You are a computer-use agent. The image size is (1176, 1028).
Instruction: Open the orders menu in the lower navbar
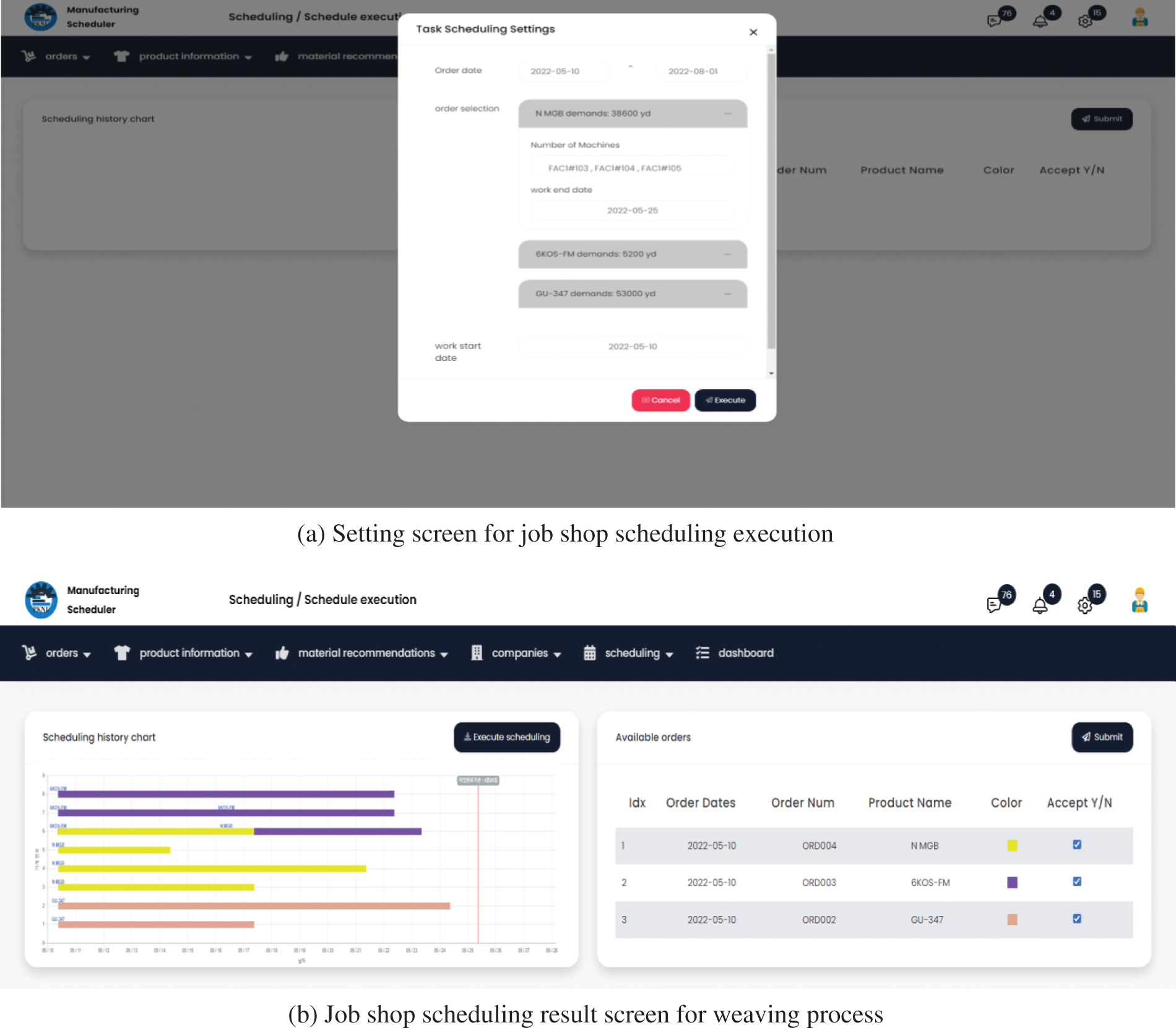coord(62,653)
